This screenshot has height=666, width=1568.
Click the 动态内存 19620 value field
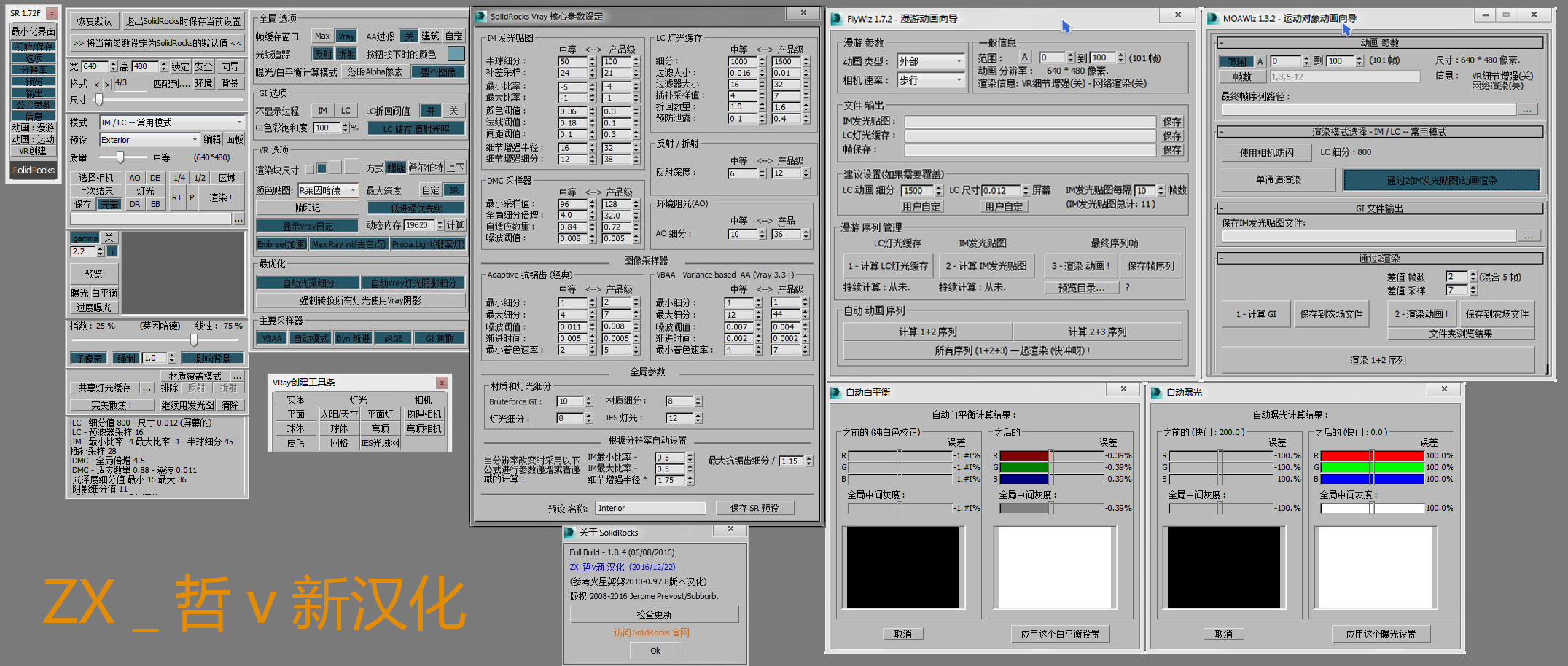(421, 224)
